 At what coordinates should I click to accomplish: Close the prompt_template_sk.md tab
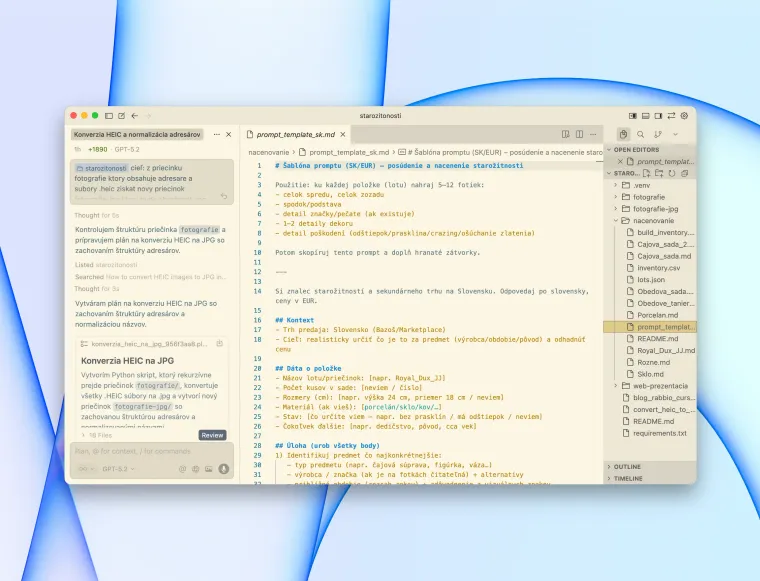343,134
